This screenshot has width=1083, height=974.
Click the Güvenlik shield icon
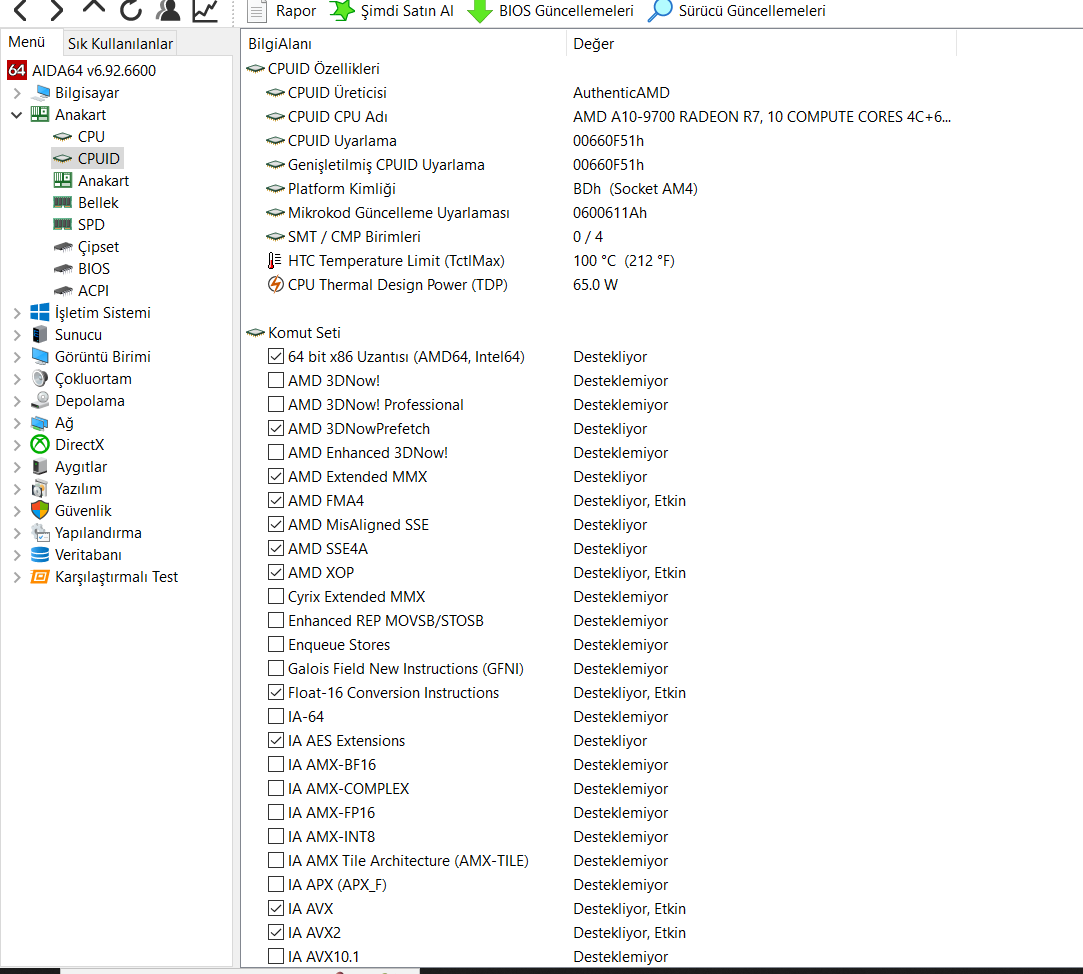click(x=40, y=510)
